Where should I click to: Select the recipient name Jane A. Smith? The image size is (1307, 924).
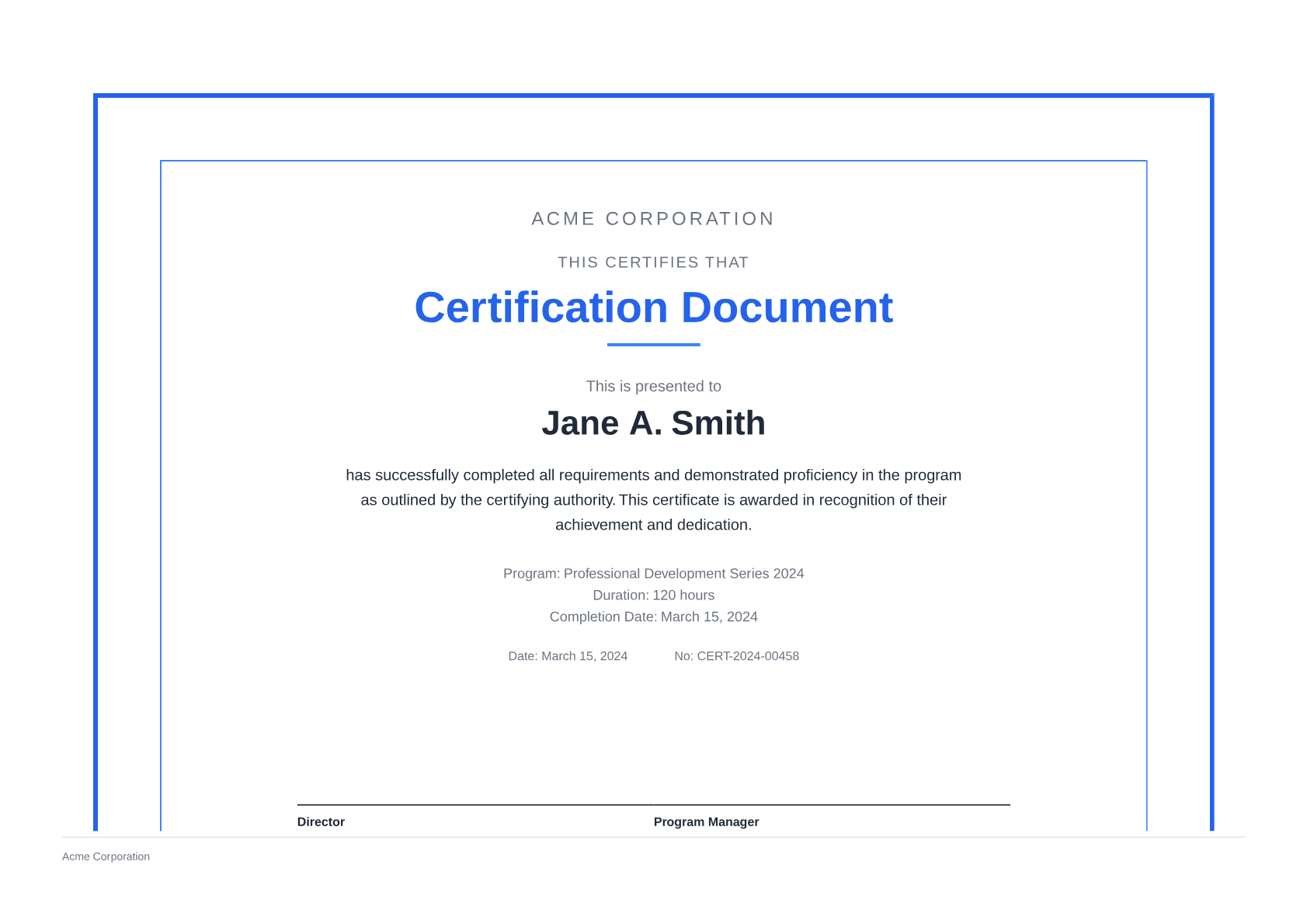pyautogui.click(x=654, y=422)
